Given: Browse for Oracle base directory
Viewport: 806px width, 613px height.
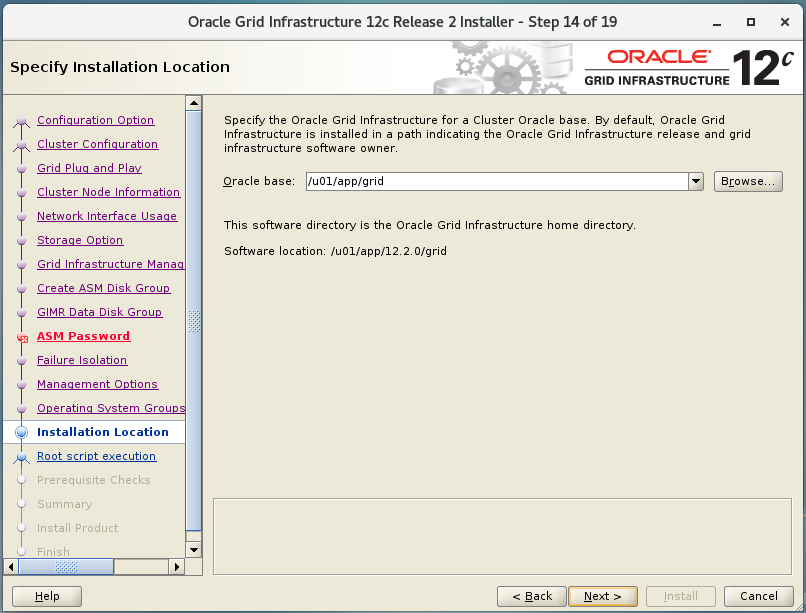Looking at the screenshot, I should (748, 181).
